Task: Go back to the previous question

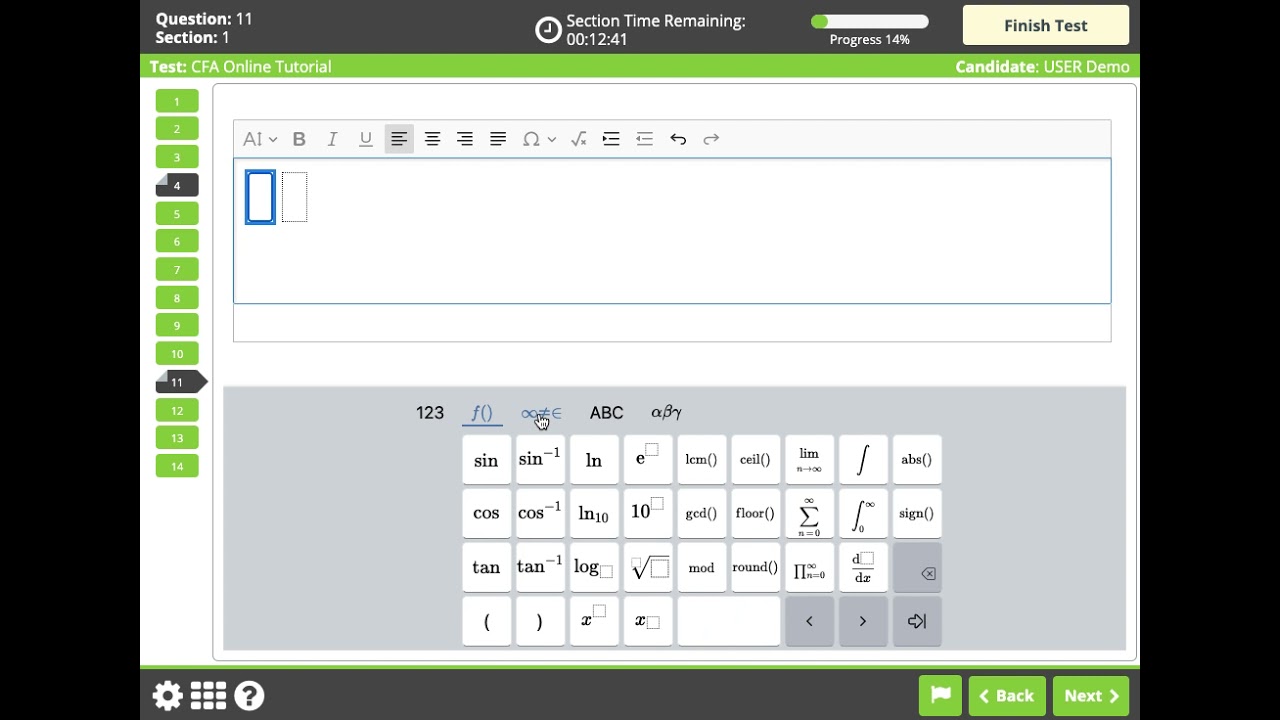Action: pos(1007,696)
